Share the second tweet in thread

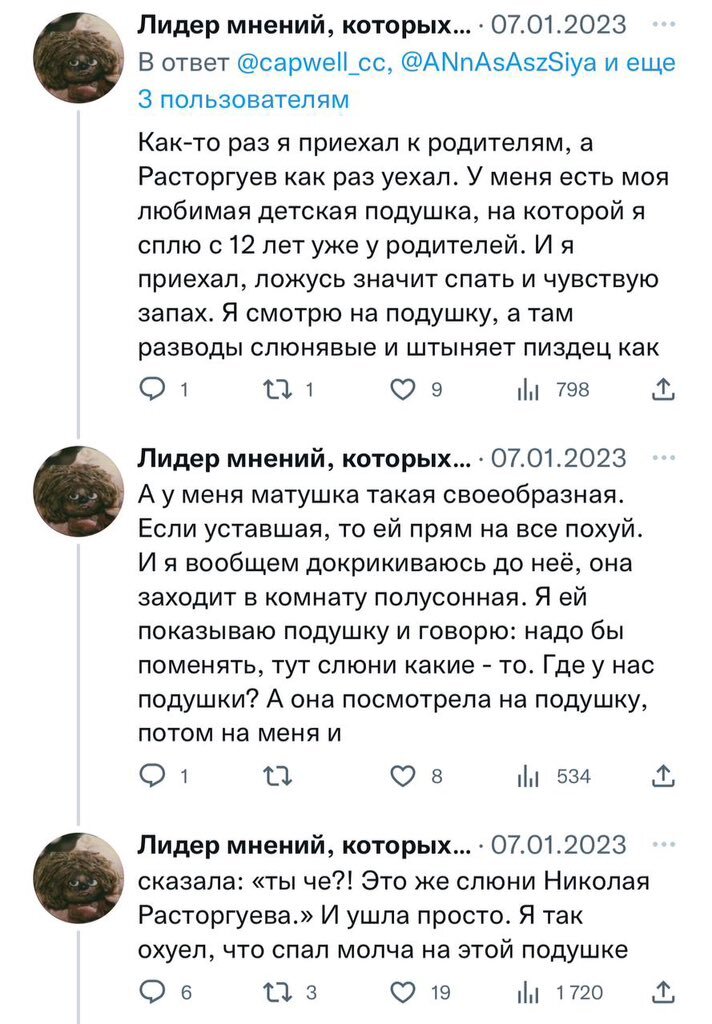(662, 777)
